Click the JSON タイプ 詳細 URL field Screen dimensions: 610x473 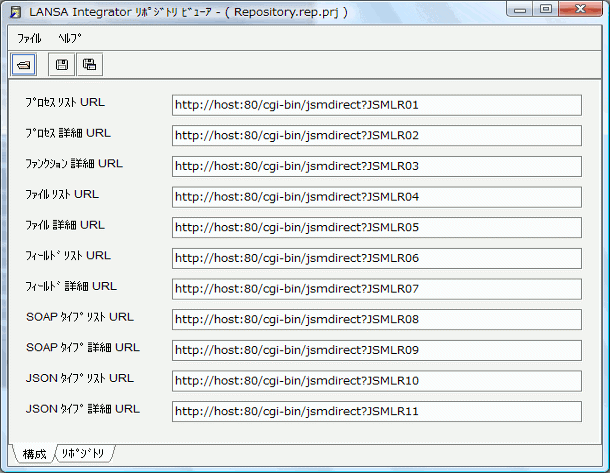[377, 412]
